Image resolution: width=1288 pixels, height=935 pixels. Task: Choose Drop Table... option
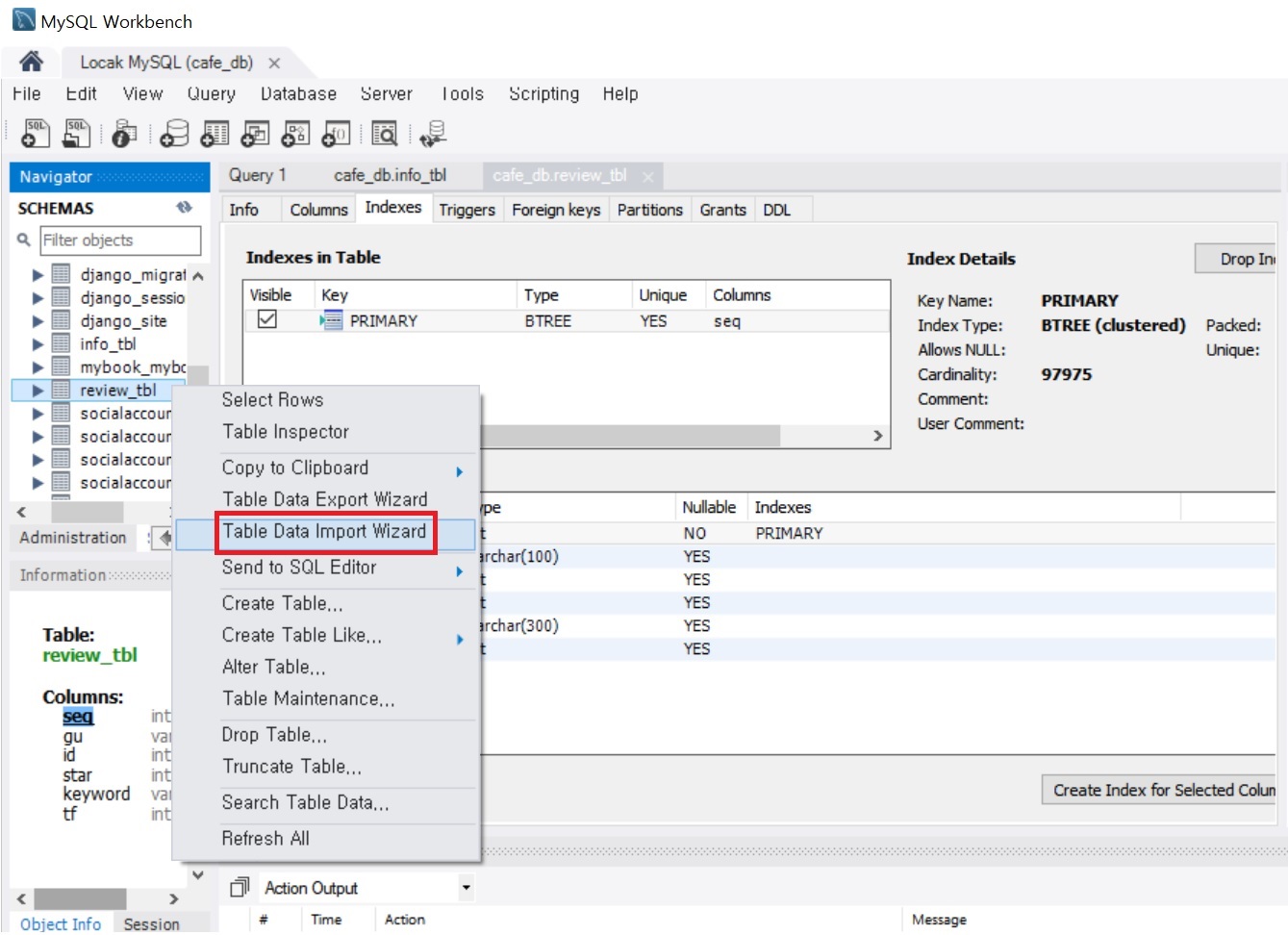coord(275,735)
